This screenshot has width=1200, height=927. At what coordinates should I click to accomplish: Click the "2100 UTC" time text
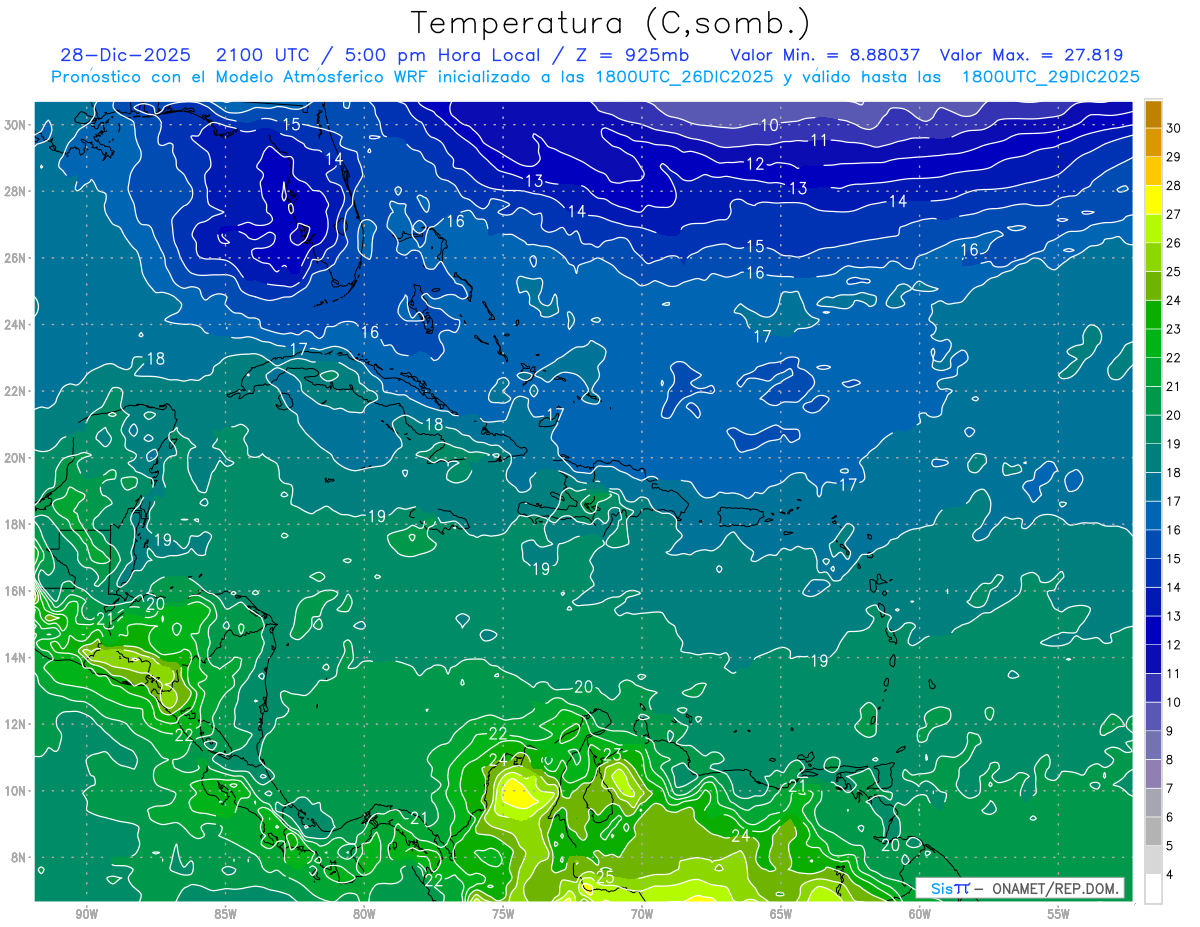pyautogui.click(x=265, y=55)
